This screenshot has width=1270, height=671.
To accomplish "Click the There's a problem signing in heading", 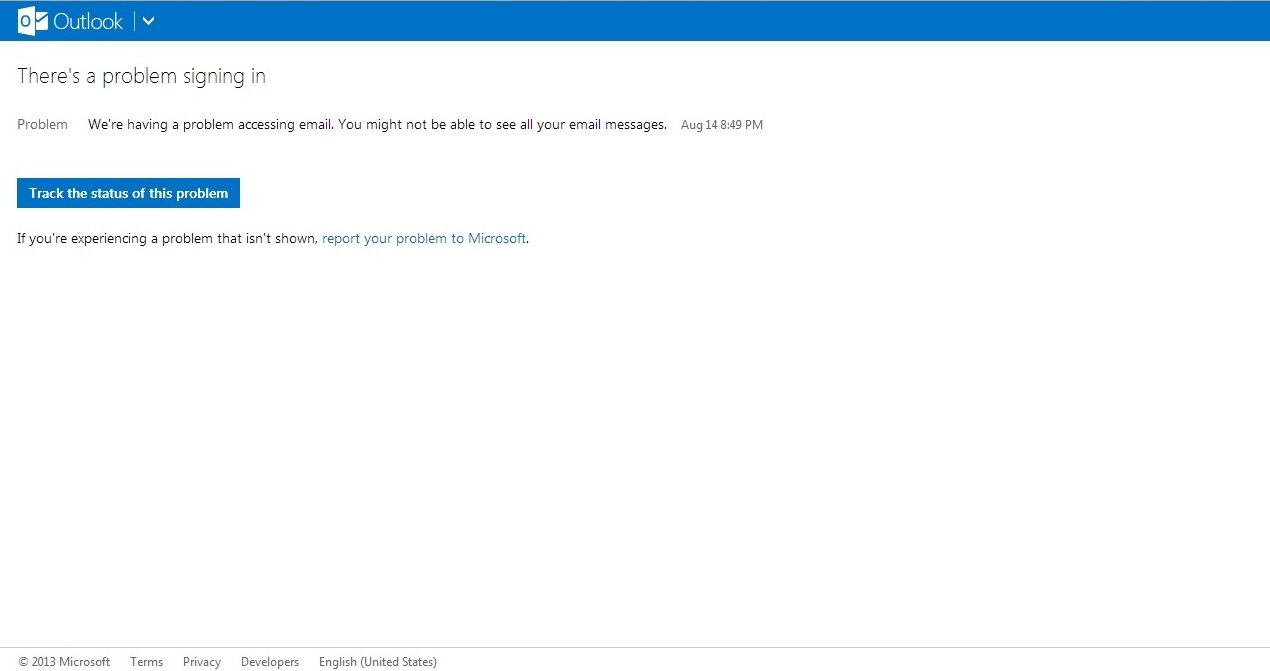I will (x=141, y=76).
